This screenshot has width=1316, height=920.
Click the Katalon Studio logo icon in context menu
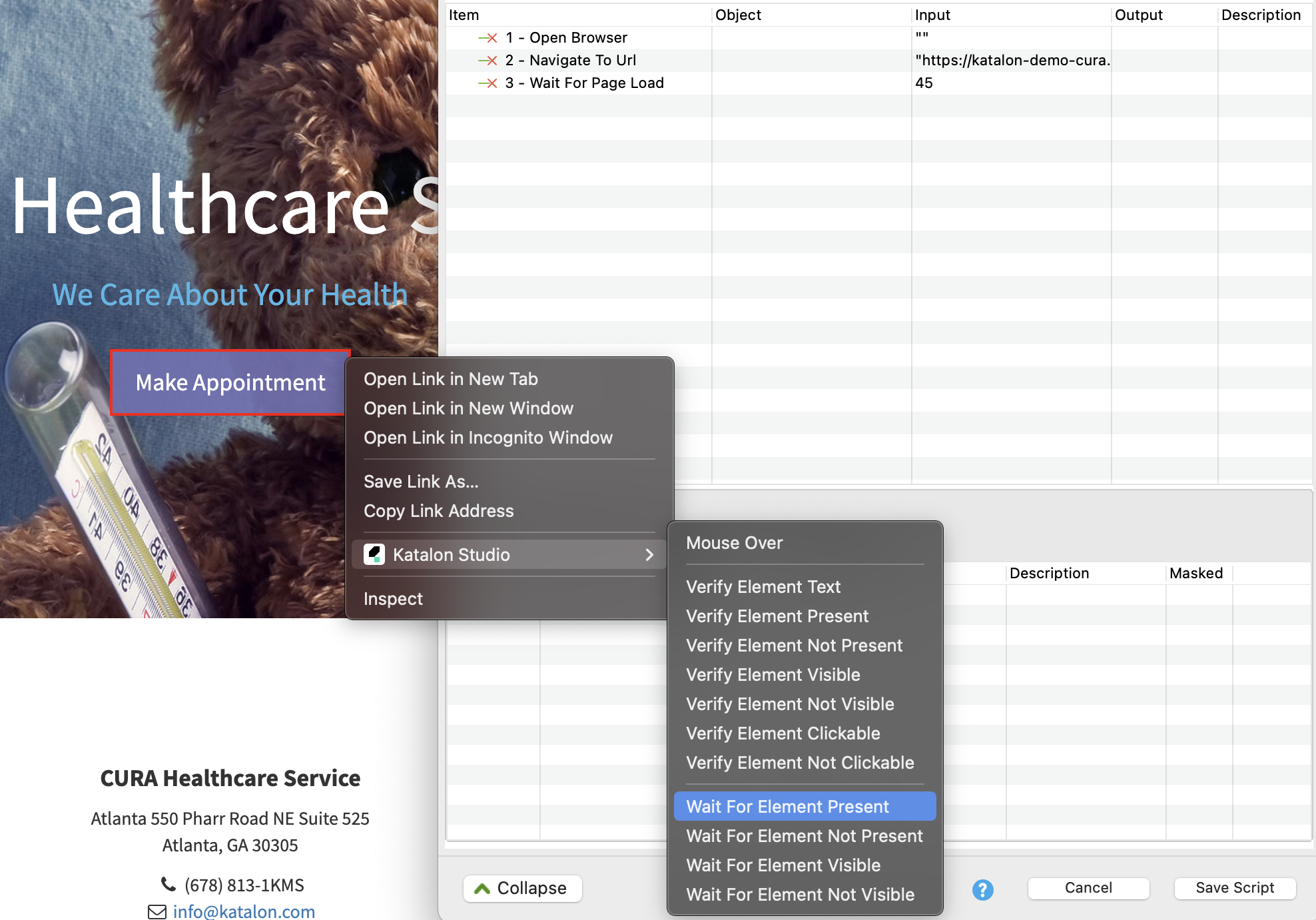point(374,554)
